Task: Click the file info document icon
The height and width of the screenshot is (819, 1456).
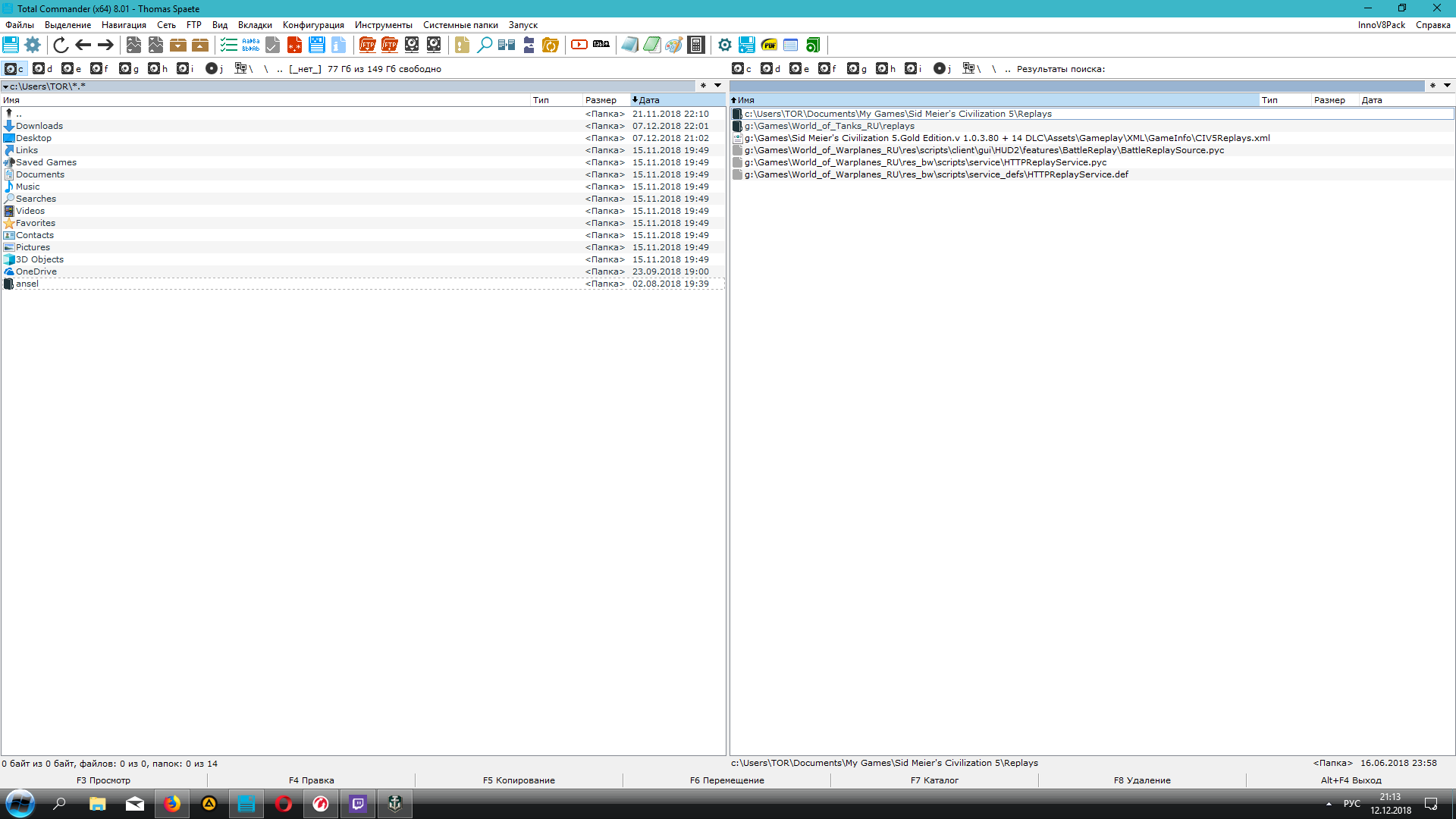Action: 339,45
